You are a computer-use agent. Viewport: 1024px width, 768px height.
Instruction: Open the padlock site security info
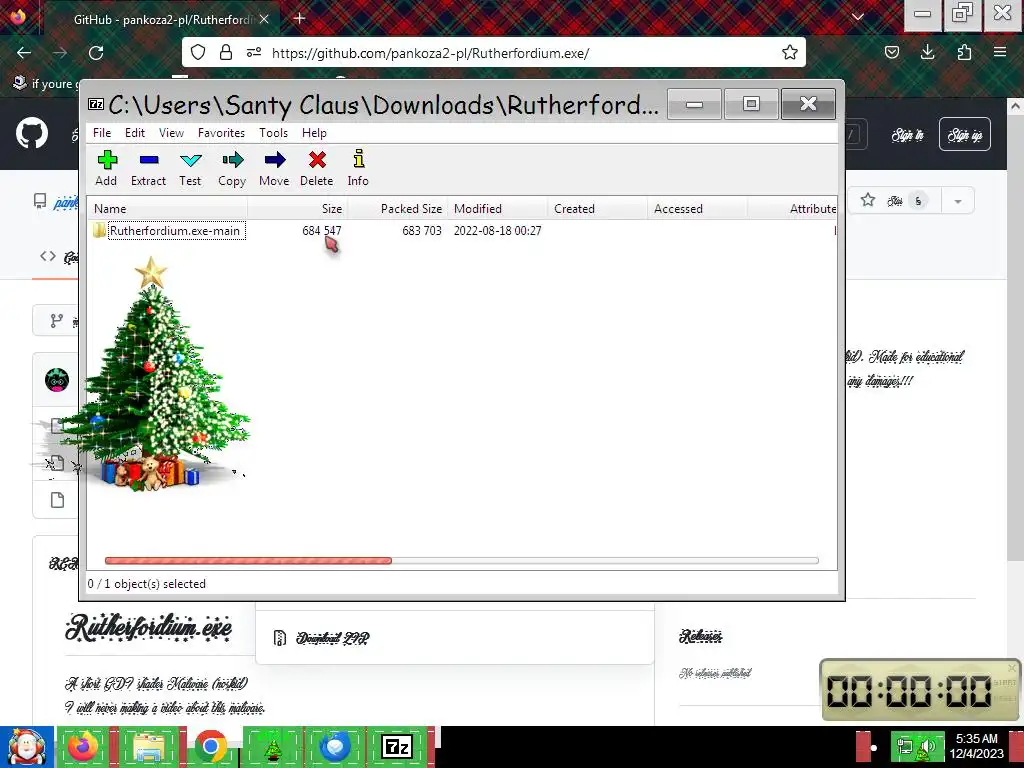226,53
